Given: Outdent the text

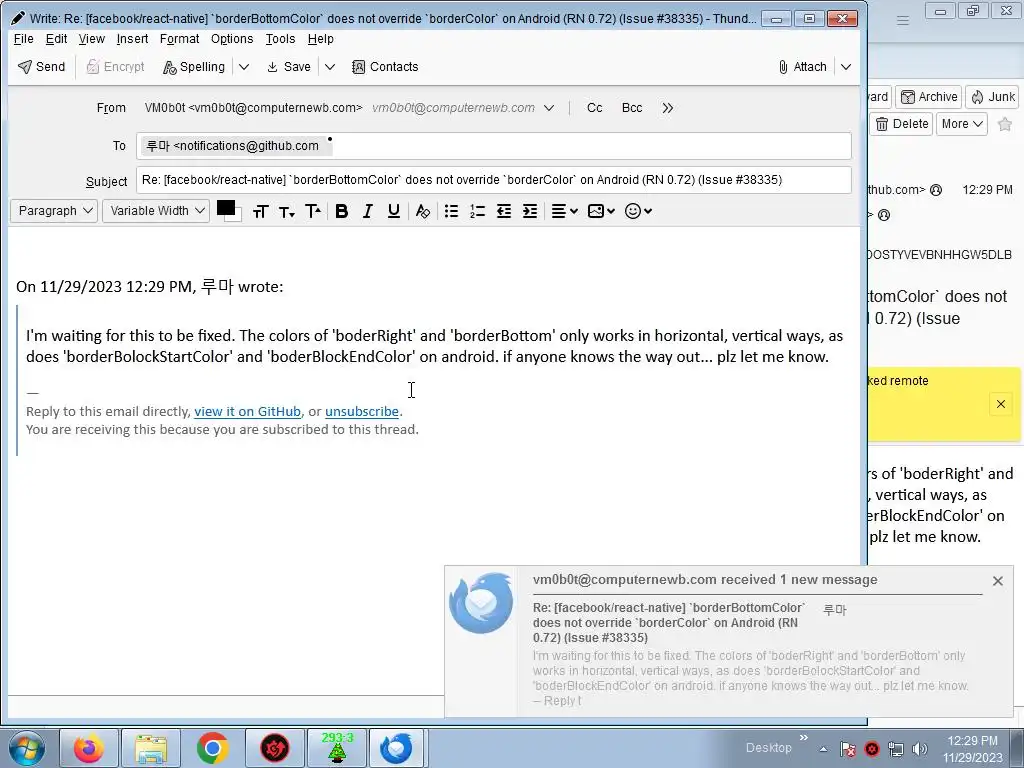Looking at the screenshot, I should pyautogui.click(x=504, y=211).
